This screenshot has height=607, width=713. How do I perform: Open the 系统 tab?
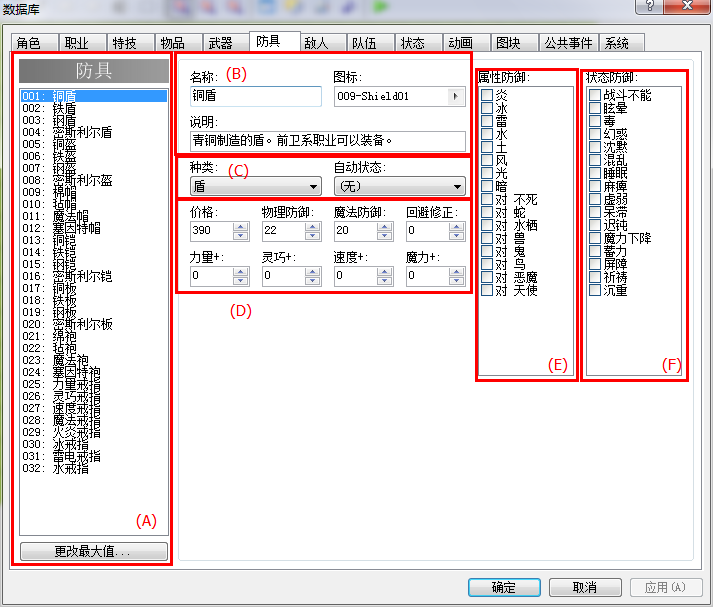coord(622,43)
